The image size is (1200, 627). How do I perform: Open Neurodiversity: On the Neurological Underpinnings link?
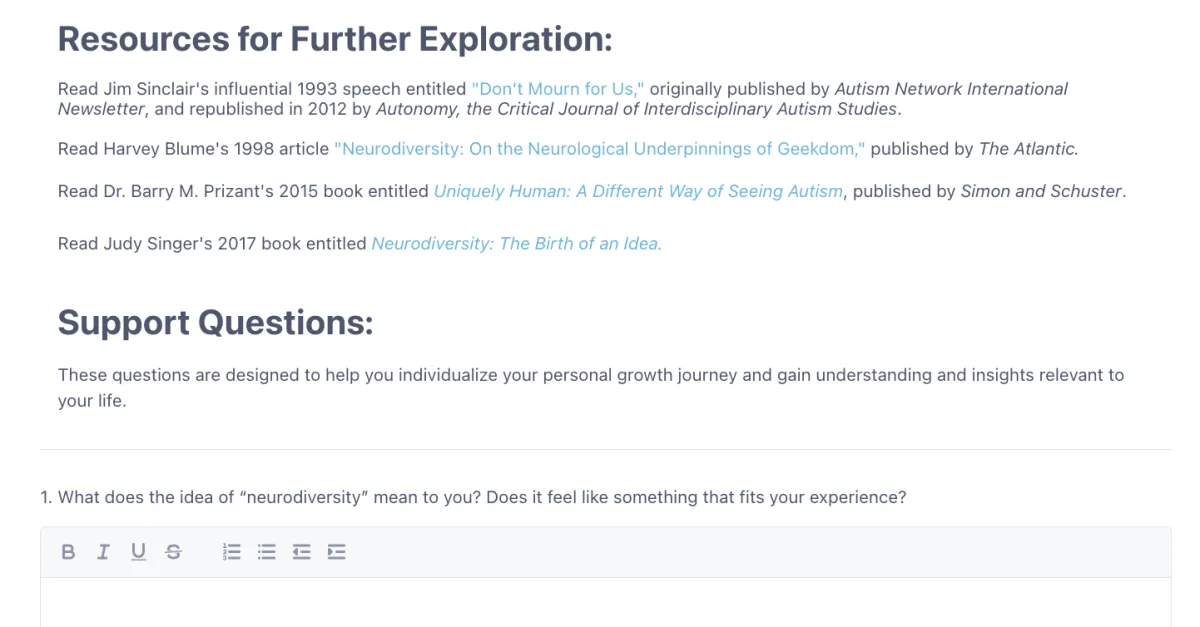point(600,149)
